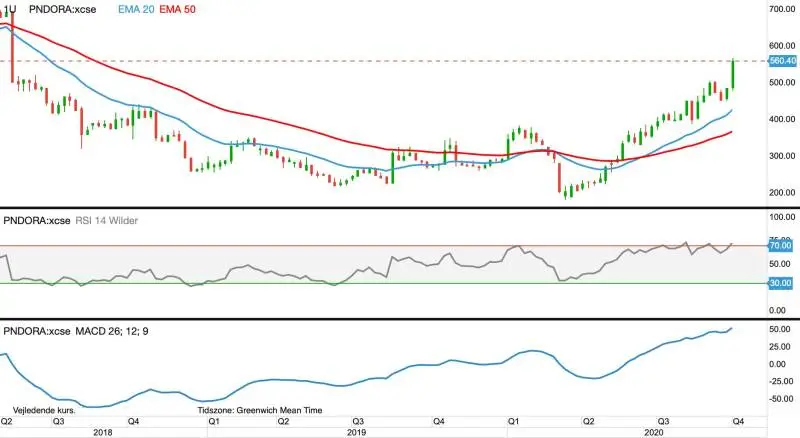800x438 pixels.
Task: Click the 200.00 price axis label
Action: 782,192
